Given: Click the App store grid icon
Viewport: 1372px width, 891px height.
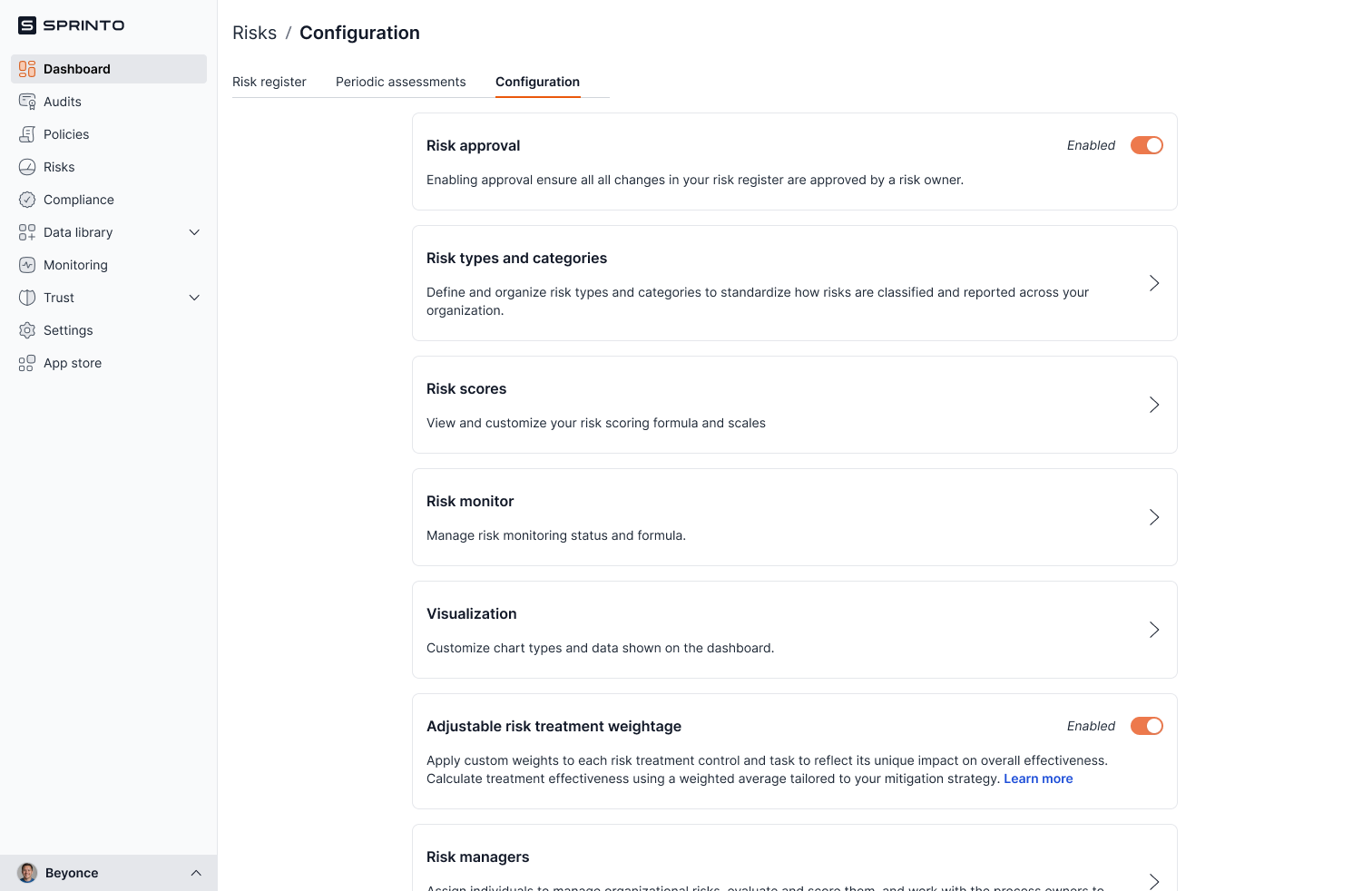Looking at the screenshot, I should pyautogui.click(x=27, y=363).
